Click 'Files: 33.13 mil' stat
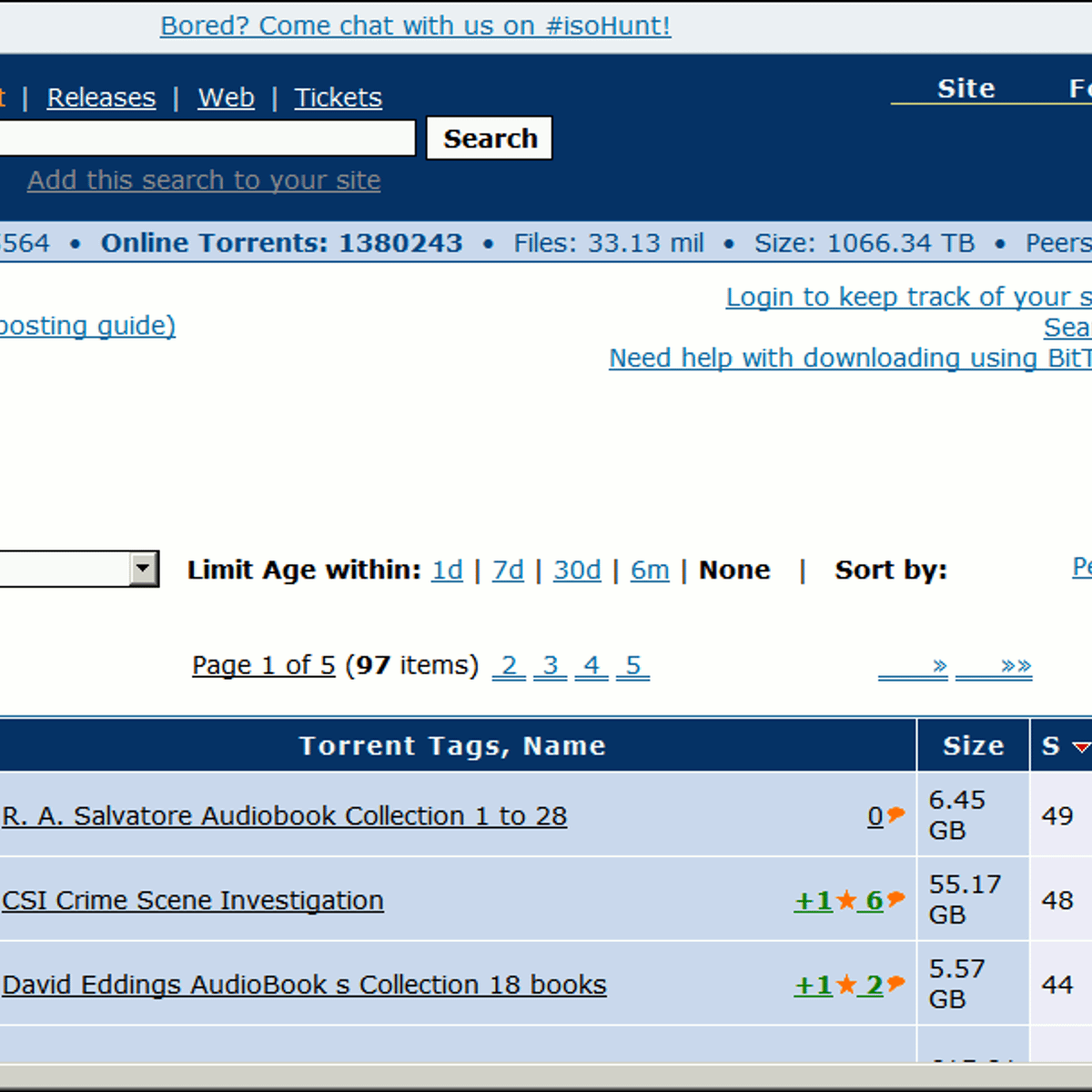 (x=609, y=243)
